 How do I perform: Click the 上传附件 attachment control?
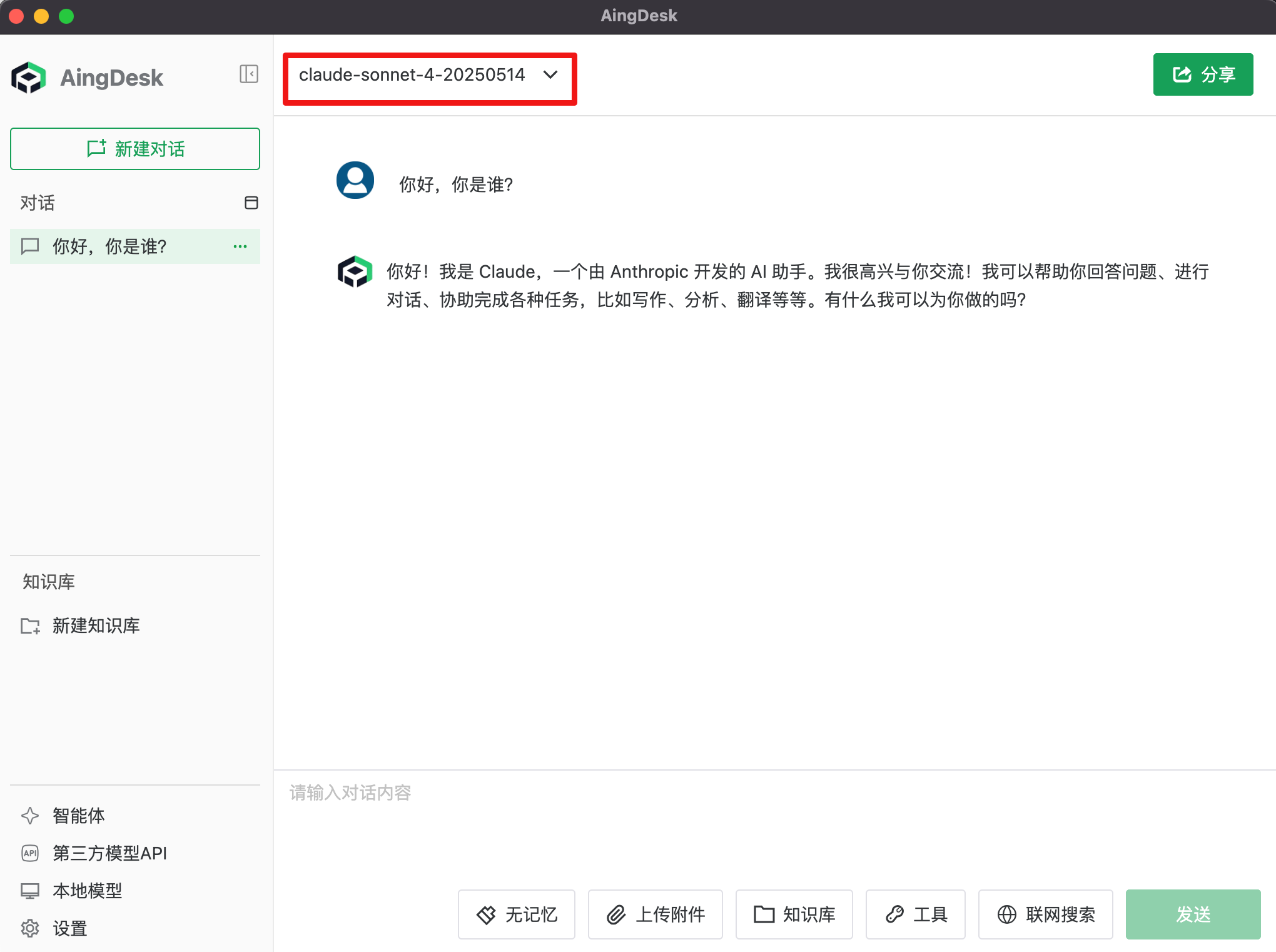pos(654,914)
